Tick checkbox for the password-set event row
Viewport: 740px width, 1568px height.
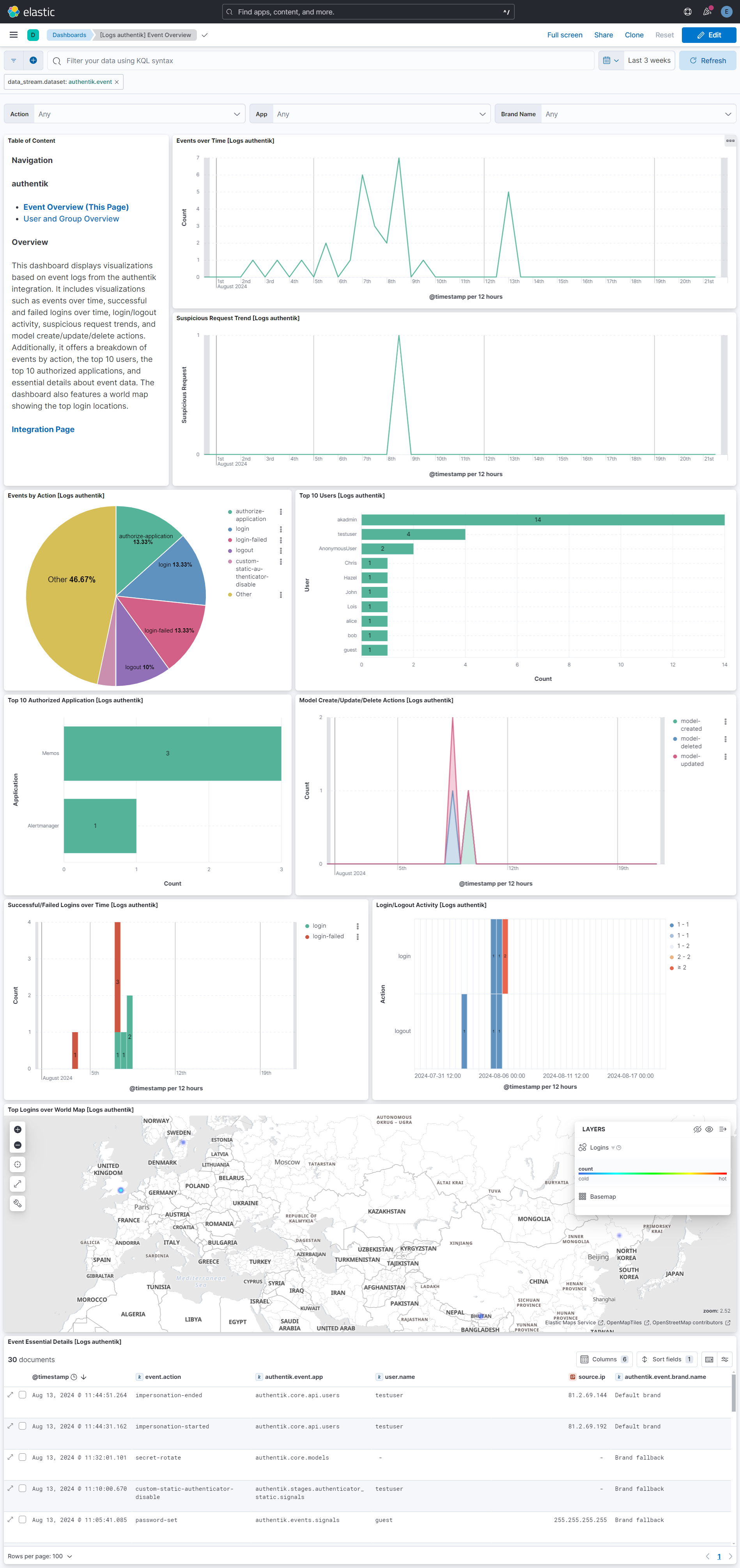pos(23,1519)
